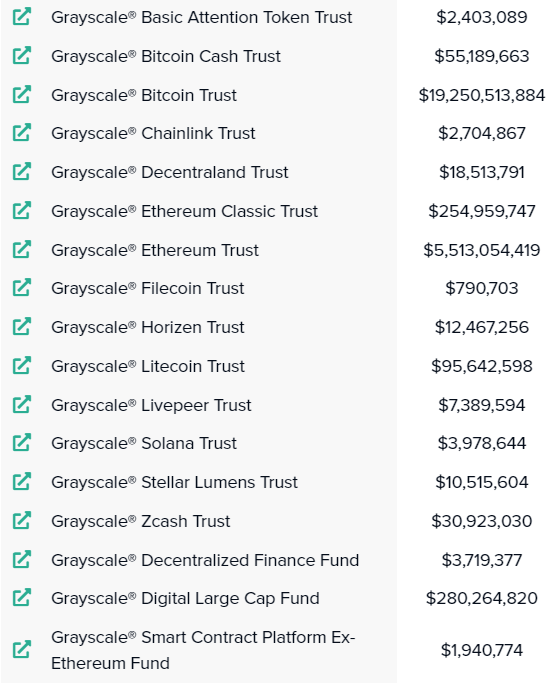Click external link icon beside Ethereum Trust
The image size is (557, 689).
(22, 250)
